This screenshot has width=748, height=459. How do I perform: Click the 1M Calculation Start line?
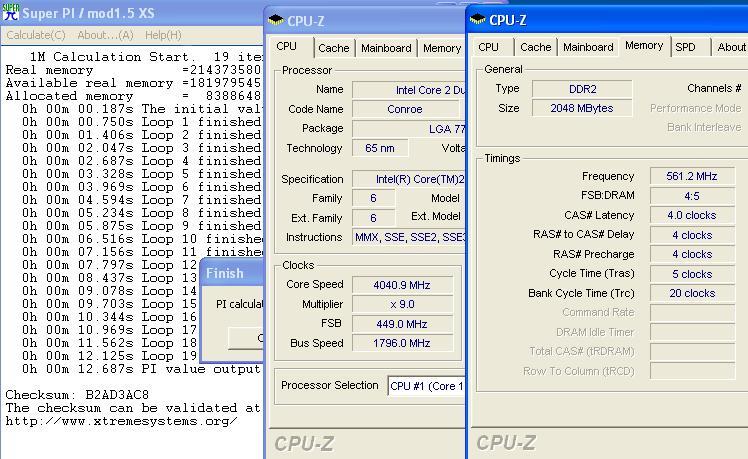coord(146,57)
